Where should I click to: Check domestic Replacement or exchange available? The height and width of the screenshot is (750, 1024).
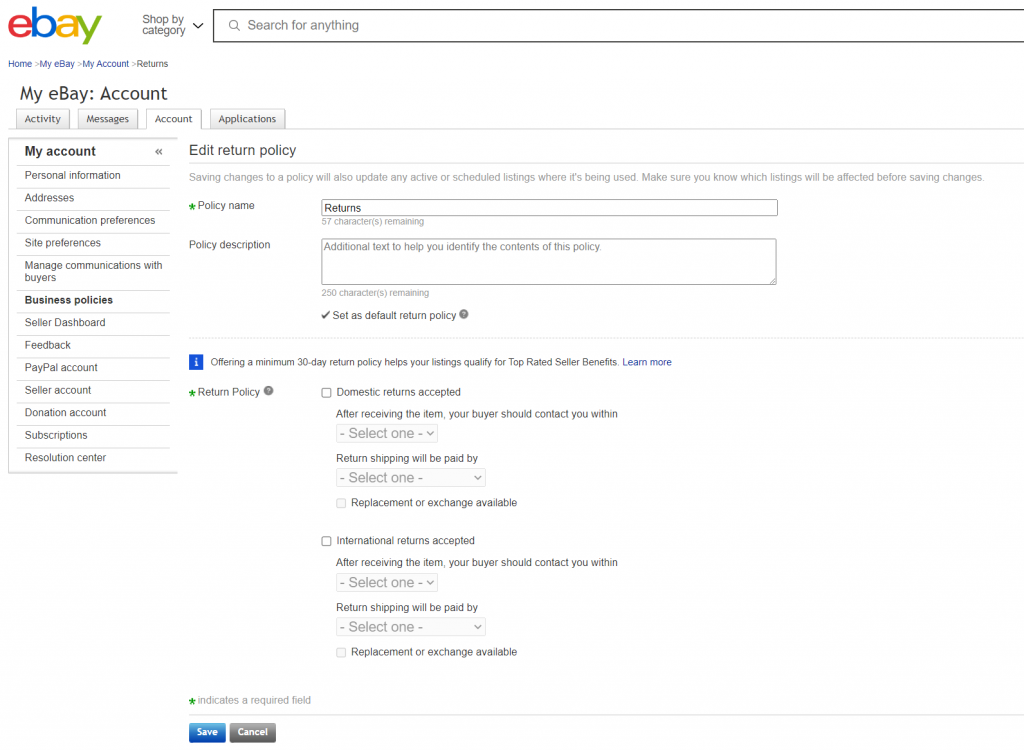pos(341,503)
